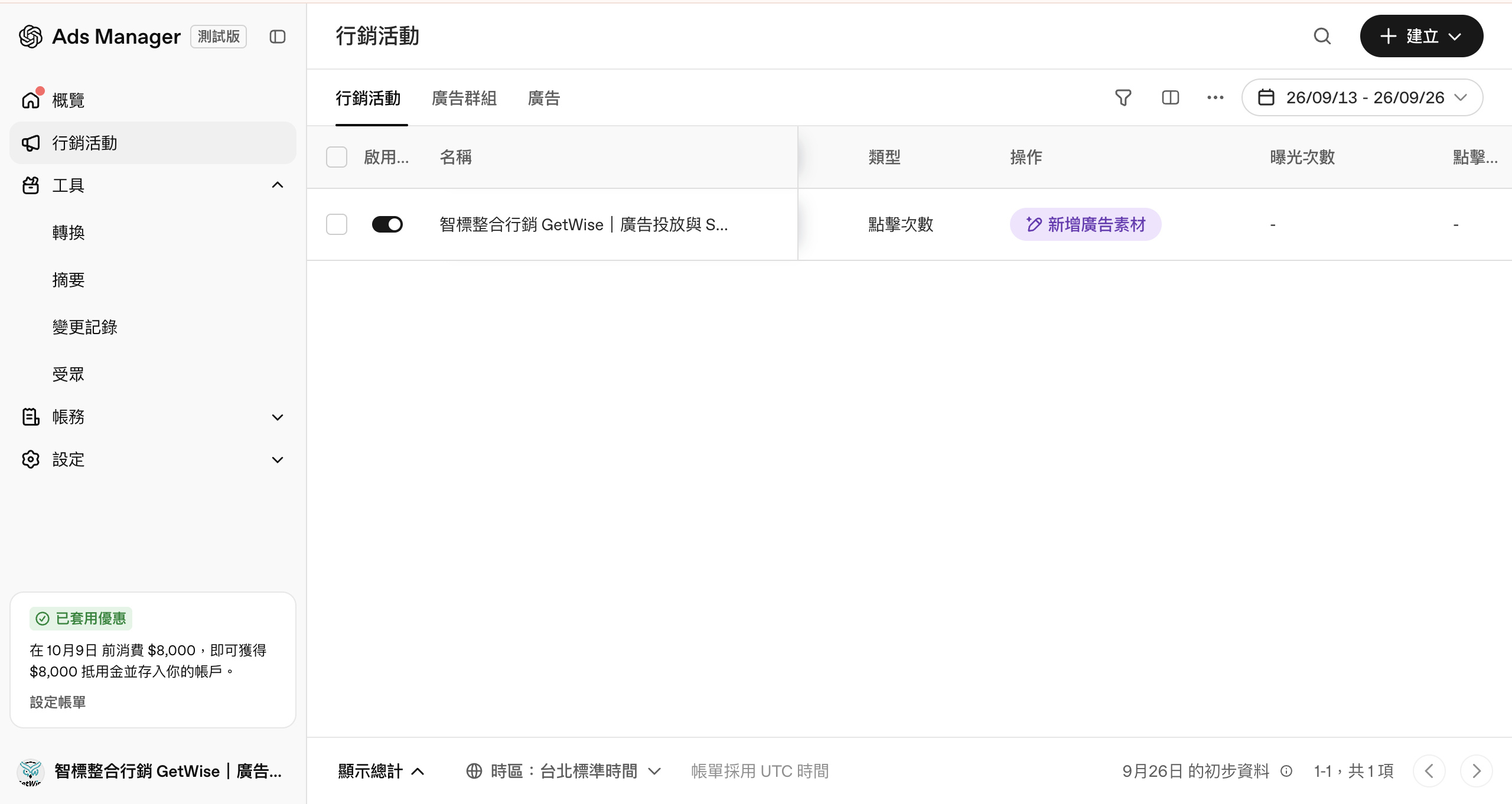Click the 設定帳單 link
This screenshot has width=1512, height=804.
58,702
